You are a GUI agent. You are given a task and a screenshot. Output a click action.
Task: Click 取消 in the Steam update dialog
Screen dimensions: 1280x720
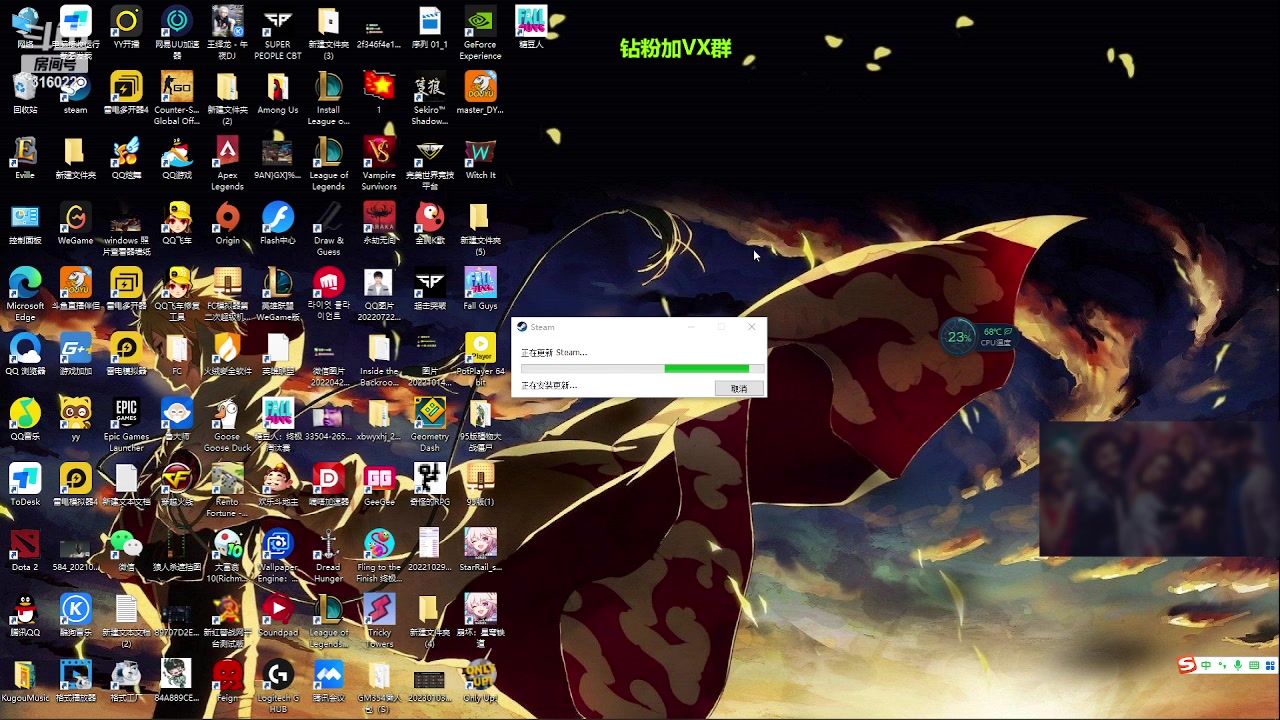(739, 388)
